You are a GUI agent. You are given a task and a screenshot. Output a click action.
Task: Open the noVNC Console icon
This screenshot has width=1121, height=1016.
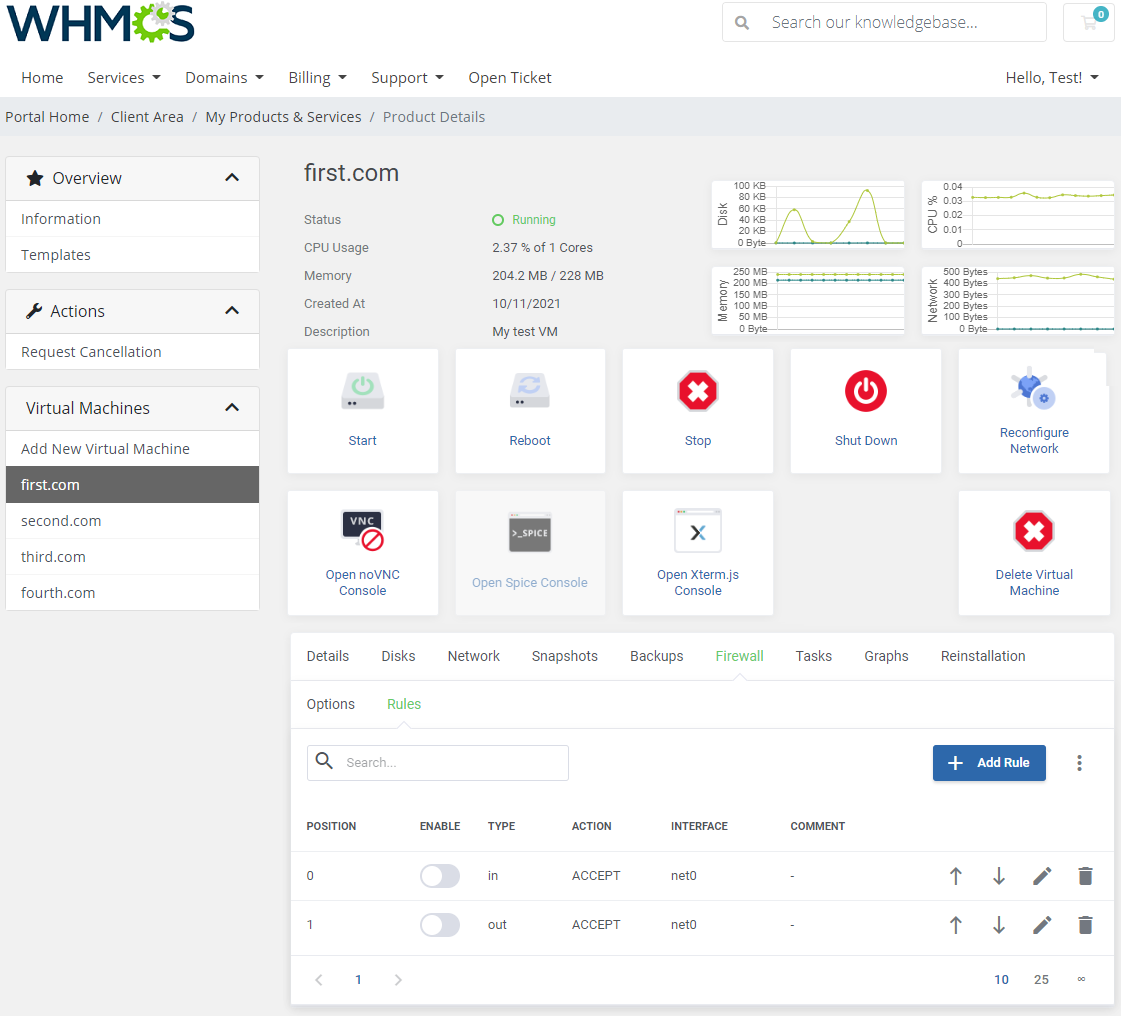coord(362,531)
